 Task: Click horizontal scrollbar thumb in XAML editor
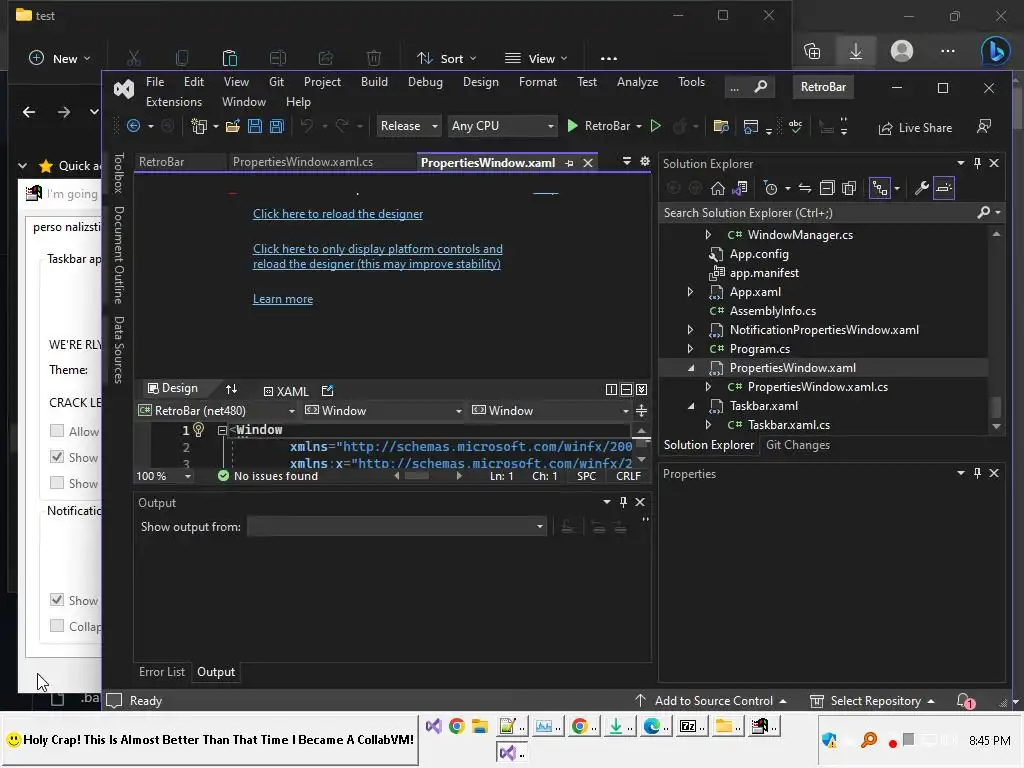coord(417,476)
